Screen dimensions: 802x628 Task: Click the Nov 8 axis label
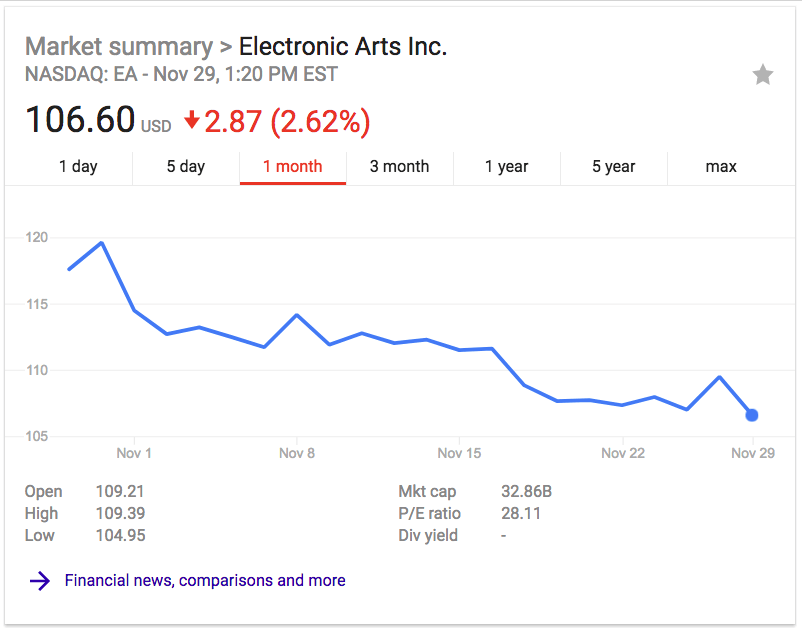point(297,453)
